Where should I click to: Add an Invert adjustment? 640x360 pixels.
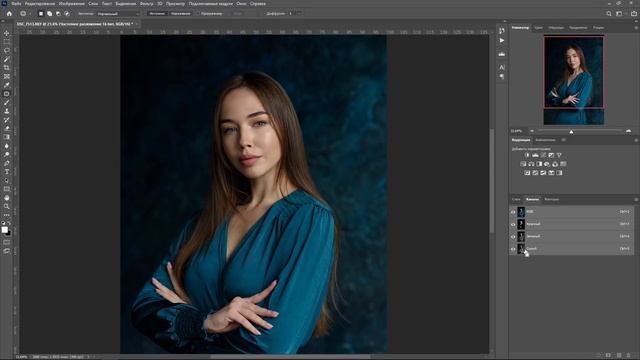527,173
